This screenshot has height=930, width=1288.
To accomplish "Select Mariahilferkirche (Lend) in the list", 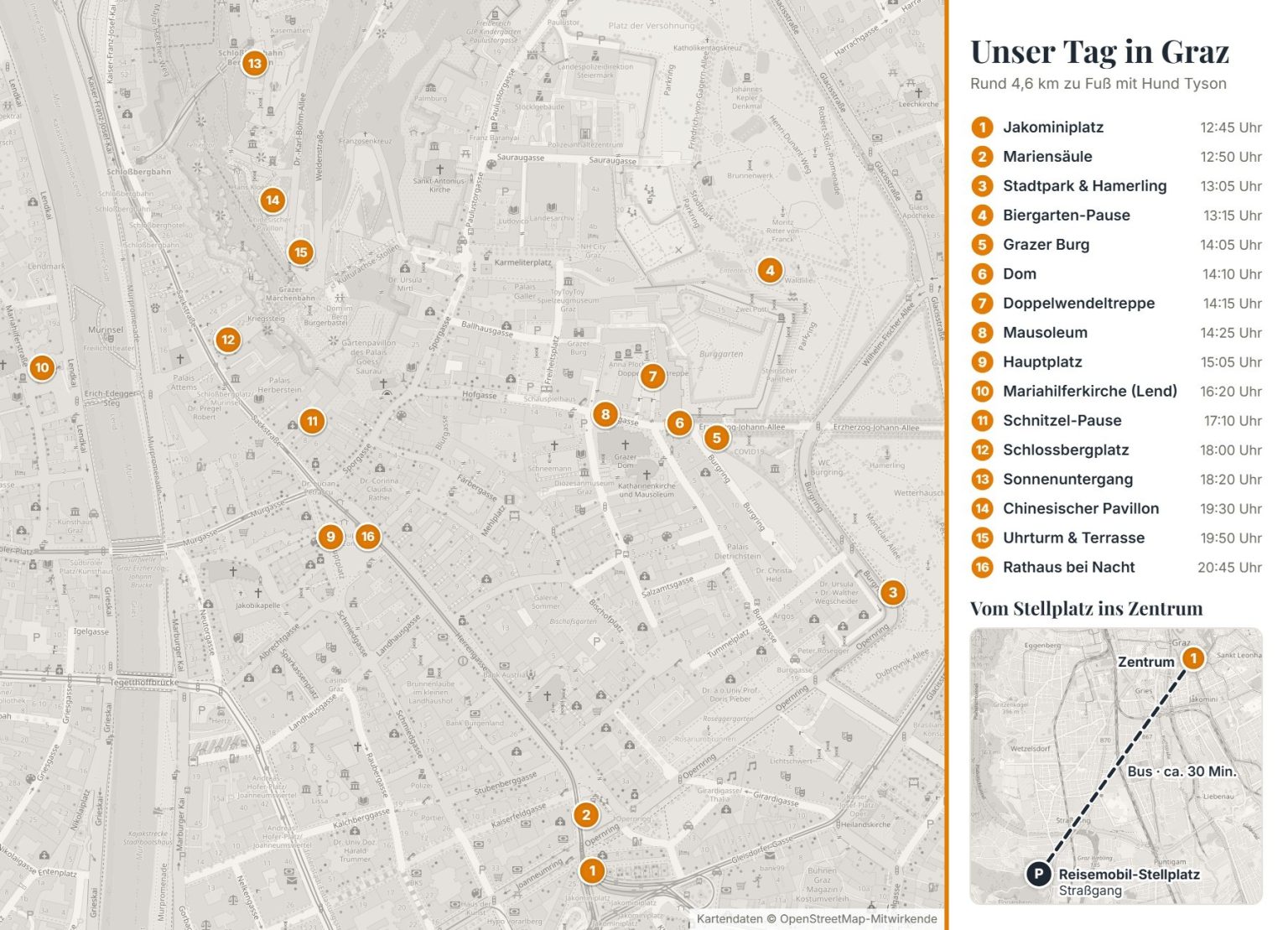I will coord(1116,392).
